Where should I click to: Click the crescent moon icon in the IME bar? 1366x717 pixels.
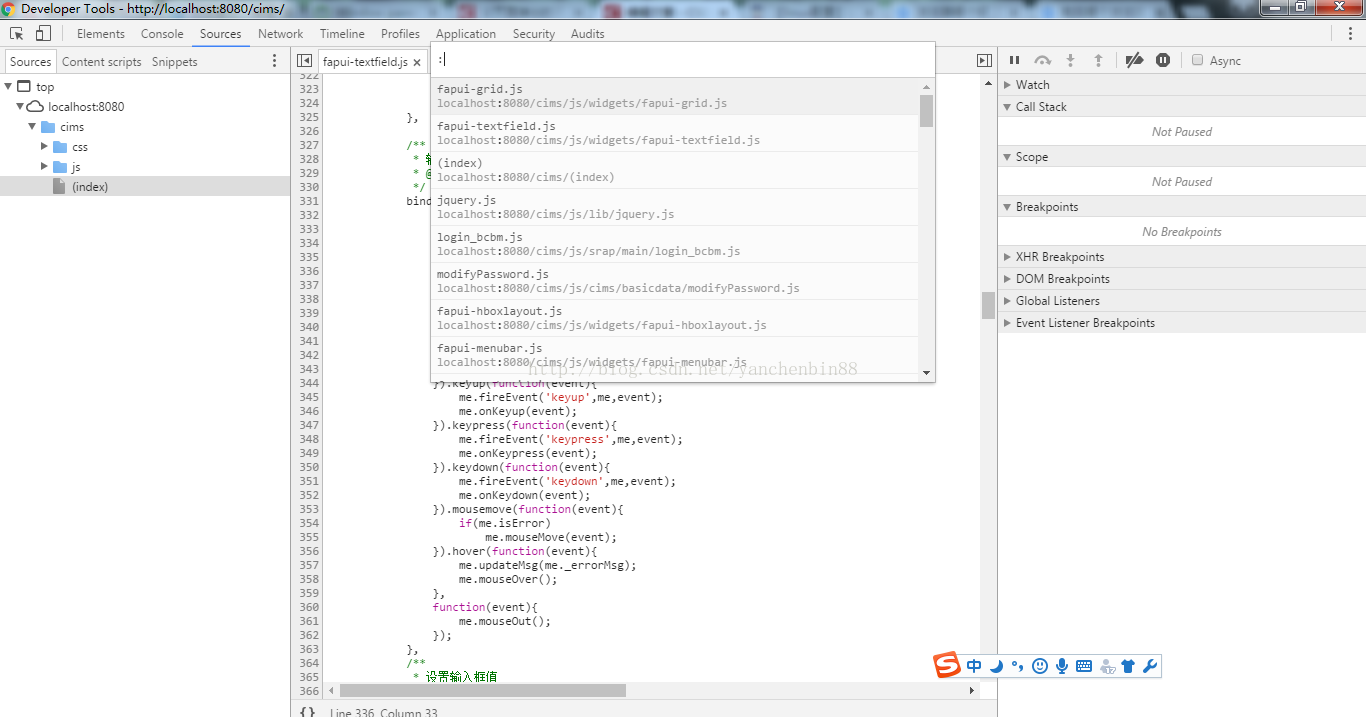pos(996,666)
